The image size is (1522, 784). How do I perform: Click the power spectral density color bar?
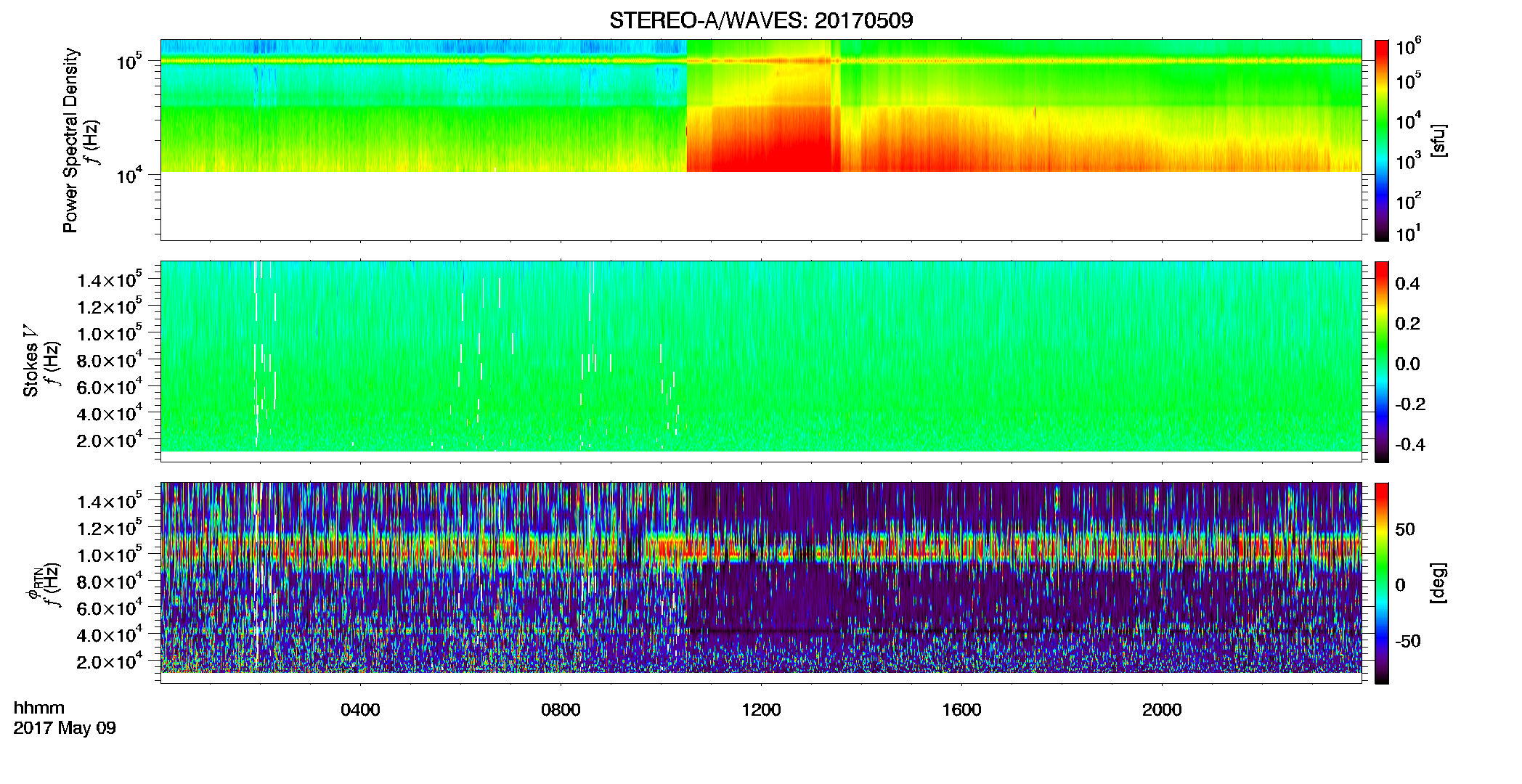click(1382, 140)
